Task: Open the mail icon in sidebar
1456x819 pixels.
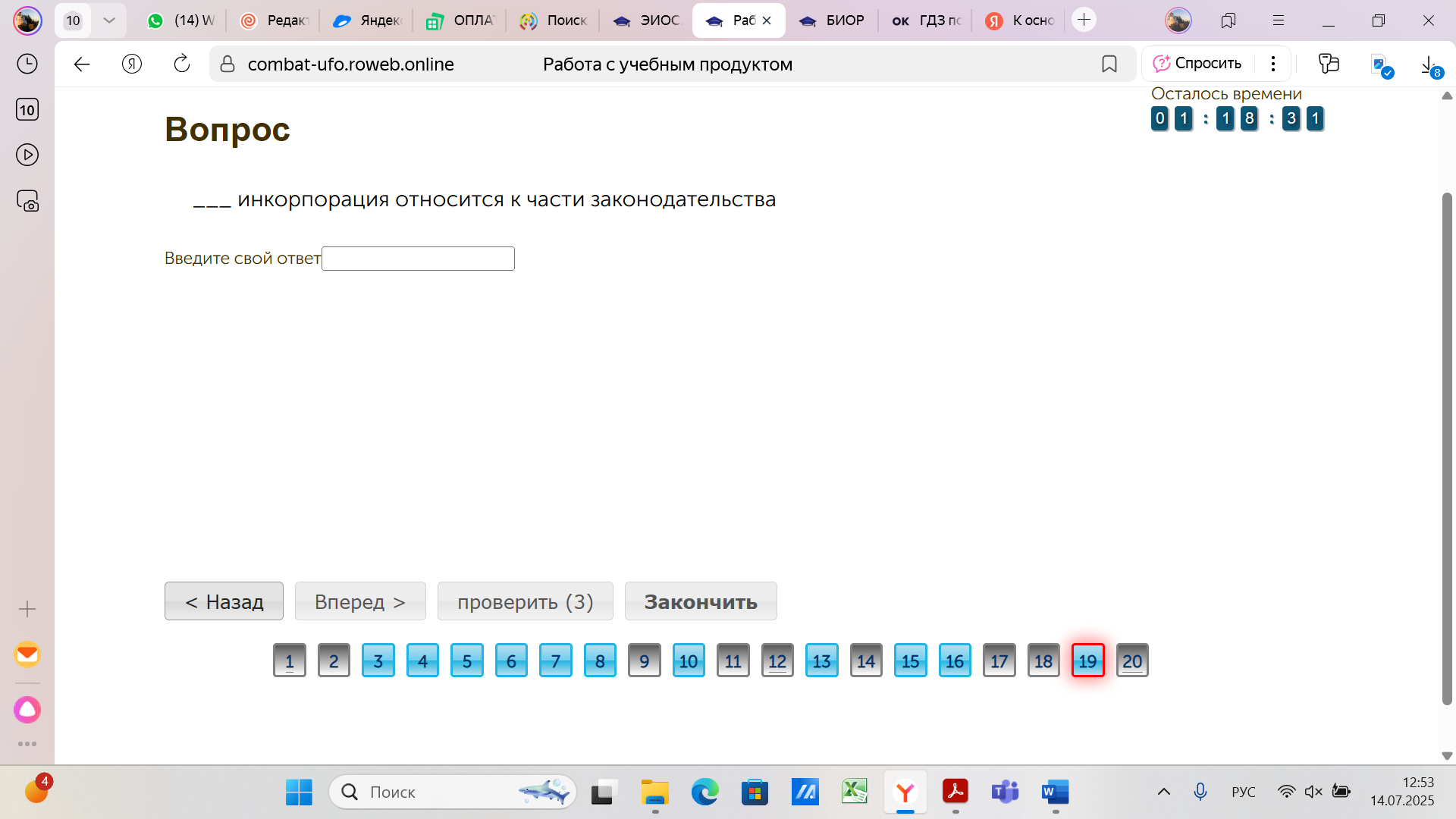Action: (27, 654)
